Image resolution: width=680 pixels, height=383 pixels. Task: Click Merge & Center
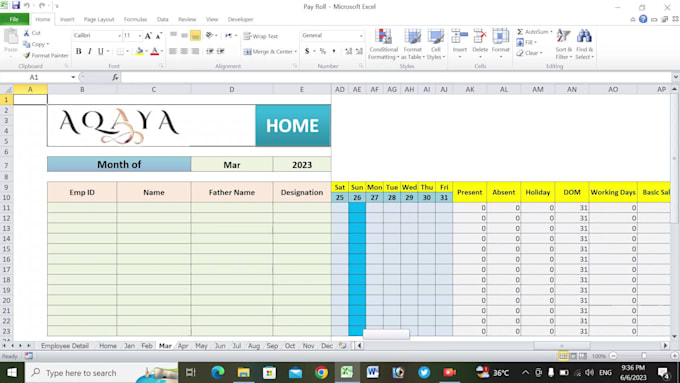268,51
